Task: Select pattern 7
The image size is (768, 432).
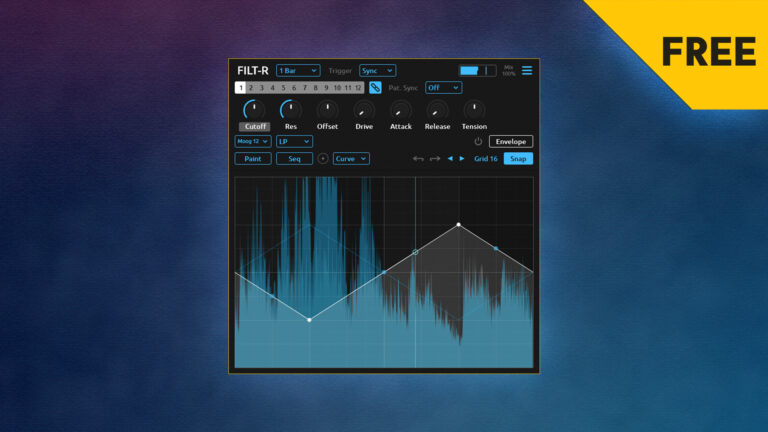Action: [305, 88]
